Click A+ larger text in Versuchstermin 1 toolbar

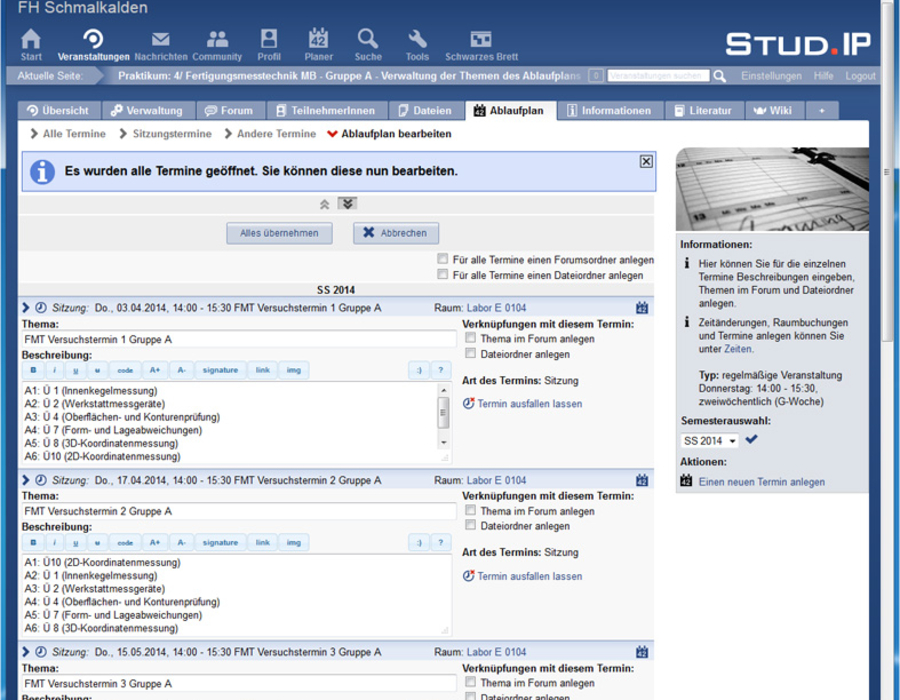(155, 370)
